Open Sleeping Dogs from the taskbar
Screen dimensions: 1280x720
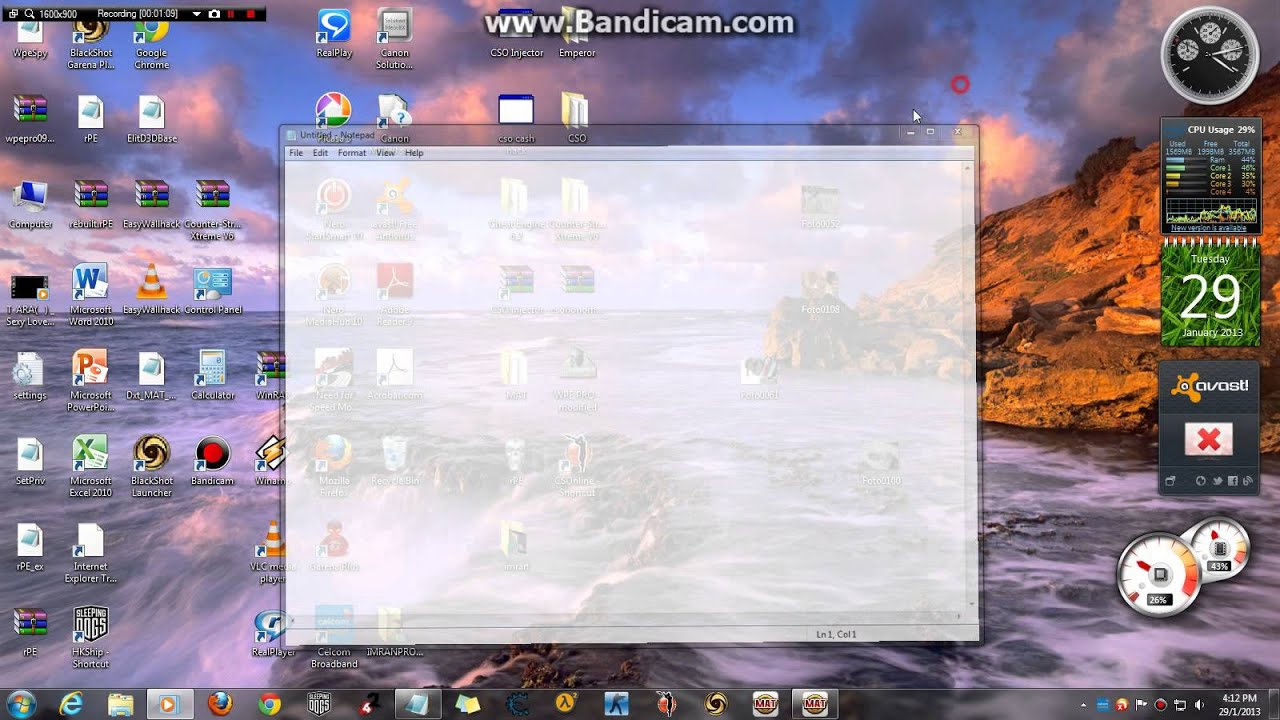pyautogui.click(x=319, y=704)
